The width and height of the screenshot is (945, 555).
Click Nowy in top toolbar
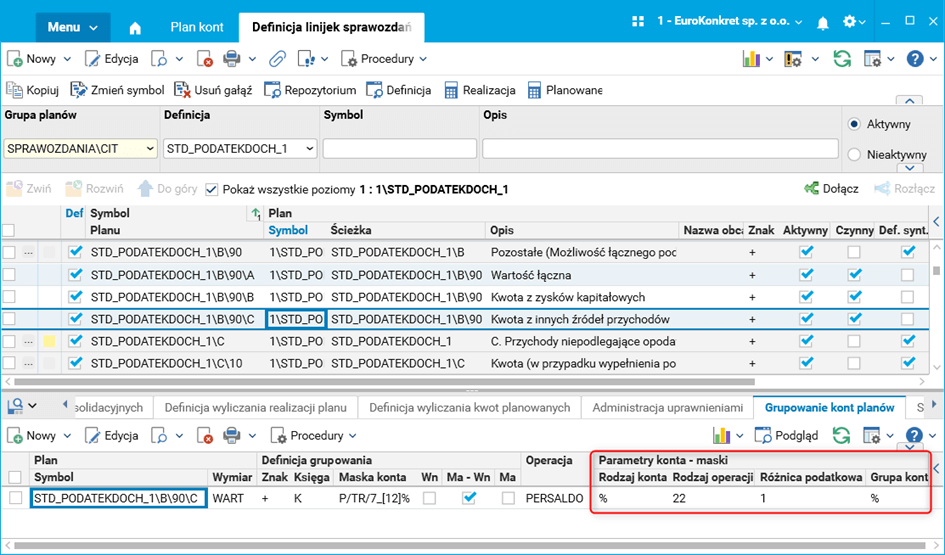tap(31, 59)
